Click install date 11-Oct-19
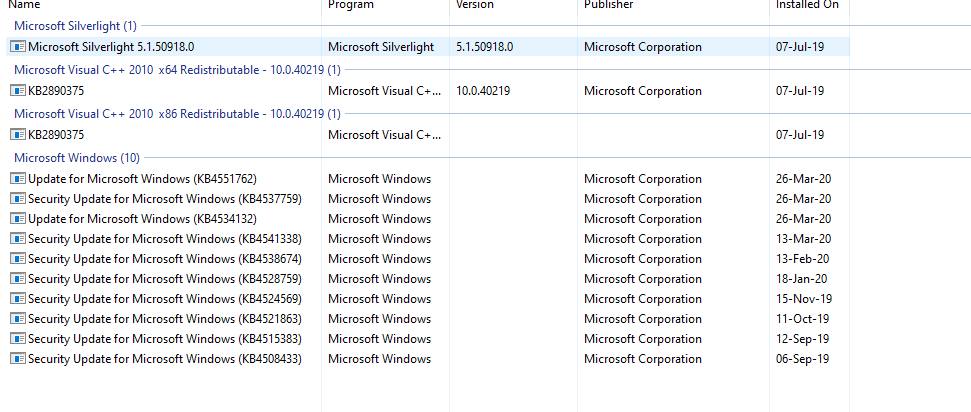Viewport: 971px width, 412px height. coord(802,318)
